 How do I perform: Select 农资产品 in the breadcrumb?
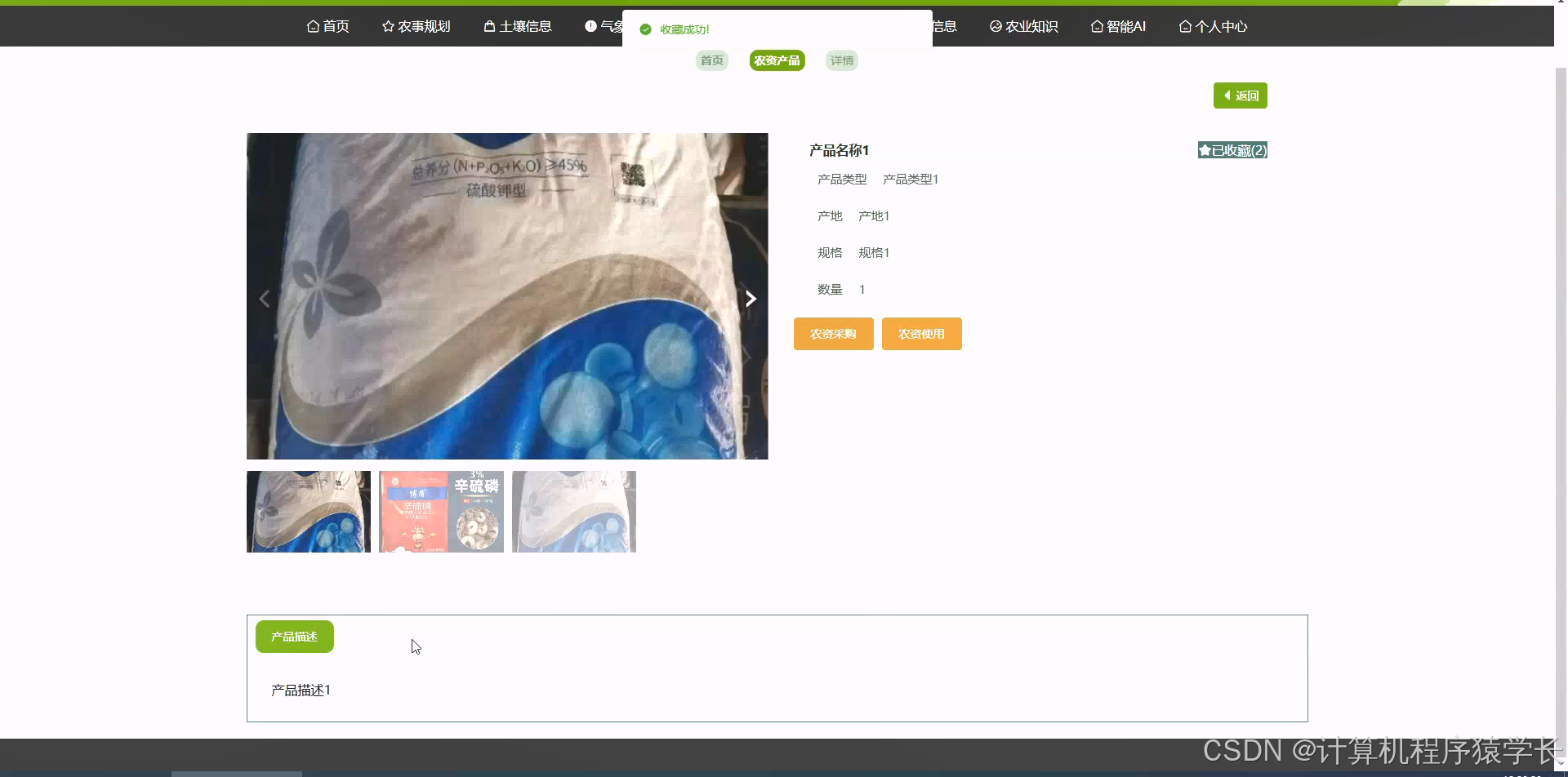776,60
